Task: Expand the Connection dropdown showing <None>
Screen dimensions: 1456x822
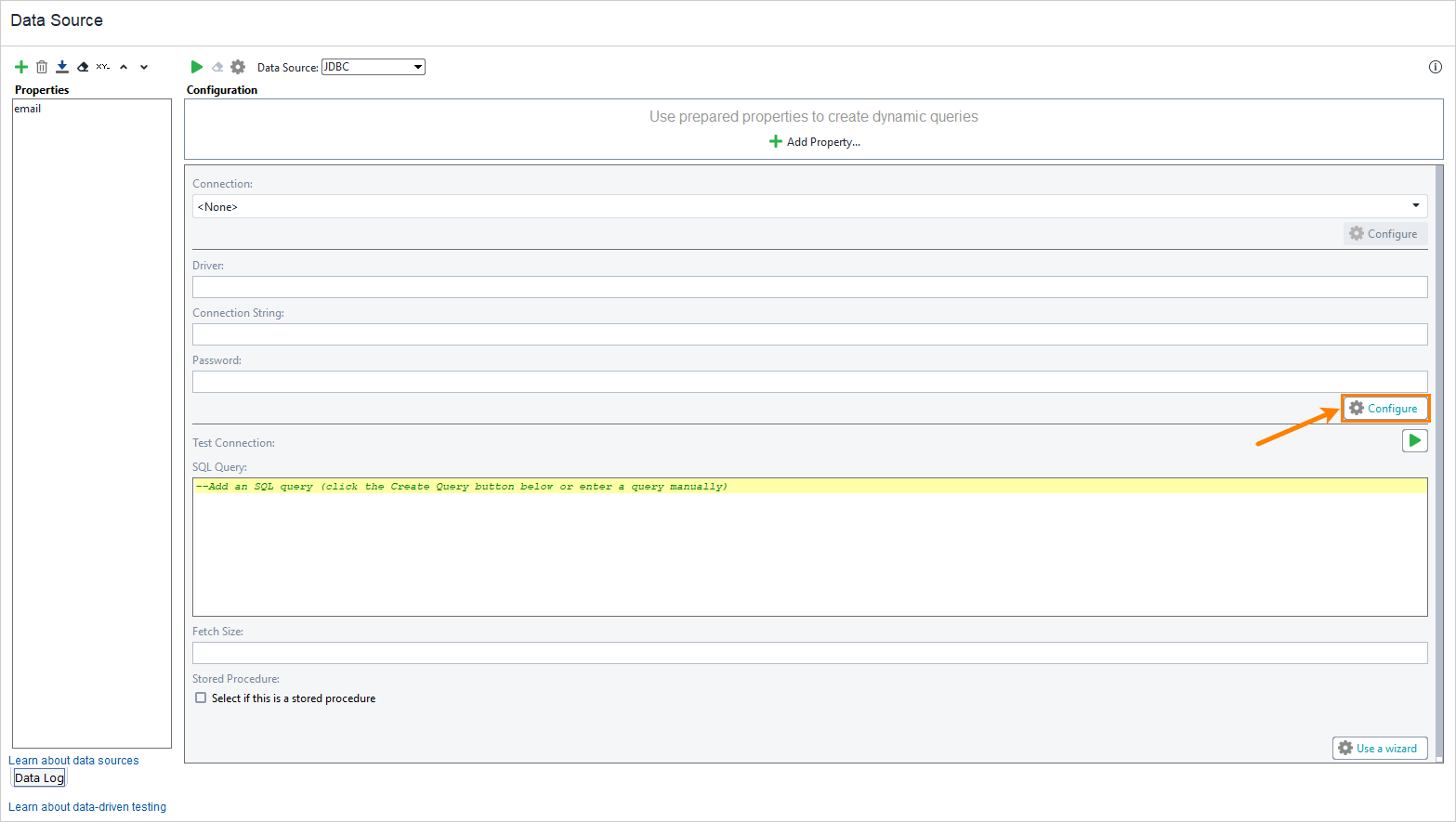Action: [1416, 205]
